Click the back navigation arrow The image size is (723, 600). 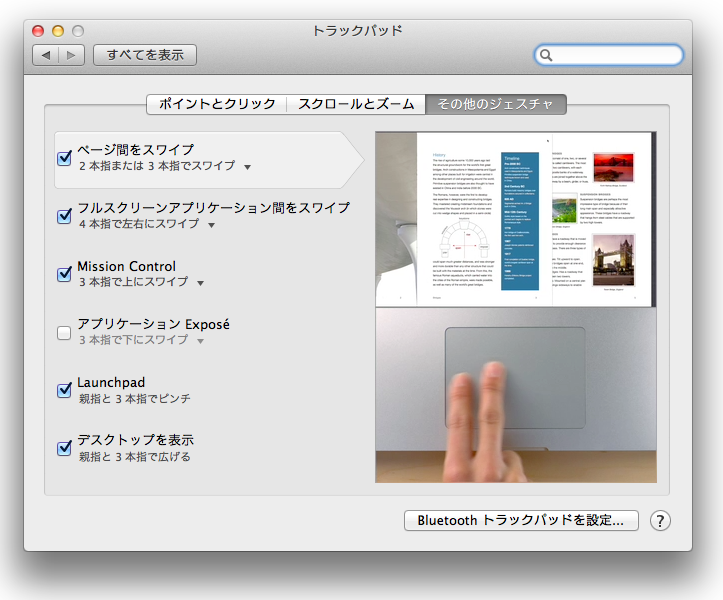point(46,55)
